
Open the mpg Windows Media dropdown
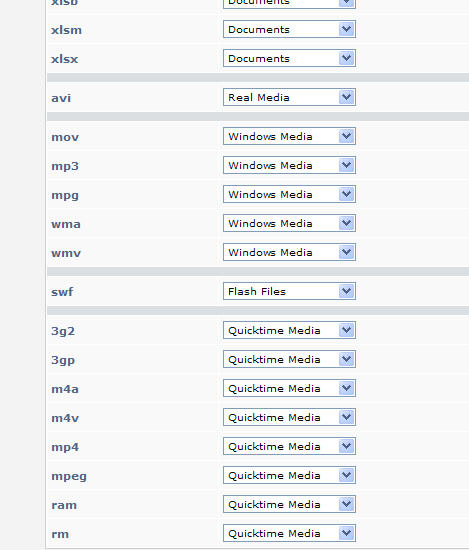(289, 194)
